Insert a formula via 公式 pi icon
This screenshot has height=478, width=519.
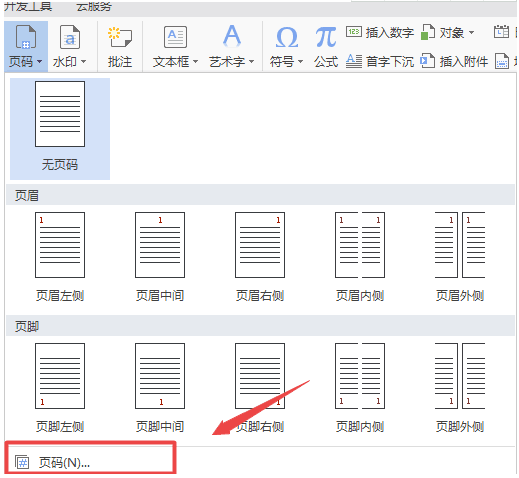[x=326, y=37]
